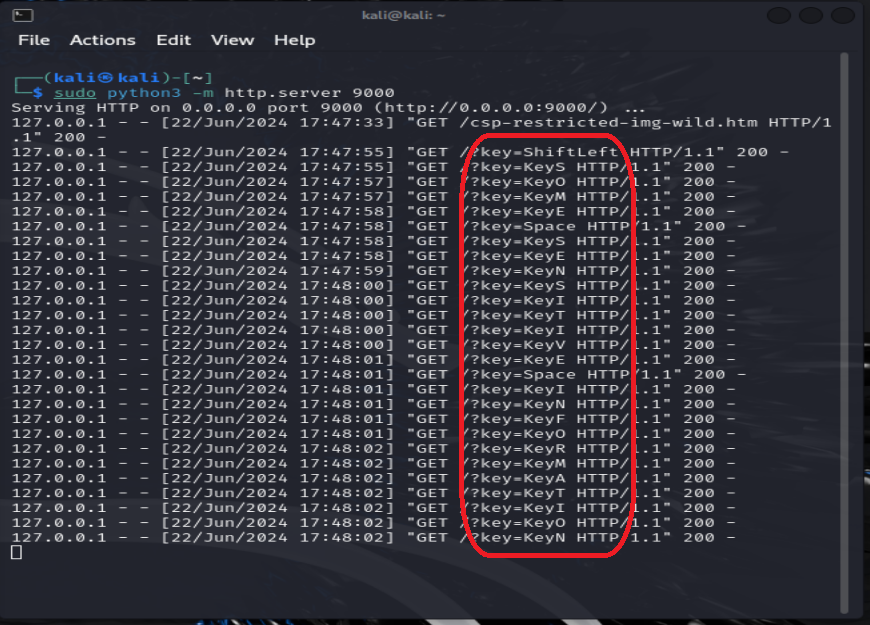Screen dimensions: 870x625
Task: Open the Edit menu
Action: coord(173,40)
